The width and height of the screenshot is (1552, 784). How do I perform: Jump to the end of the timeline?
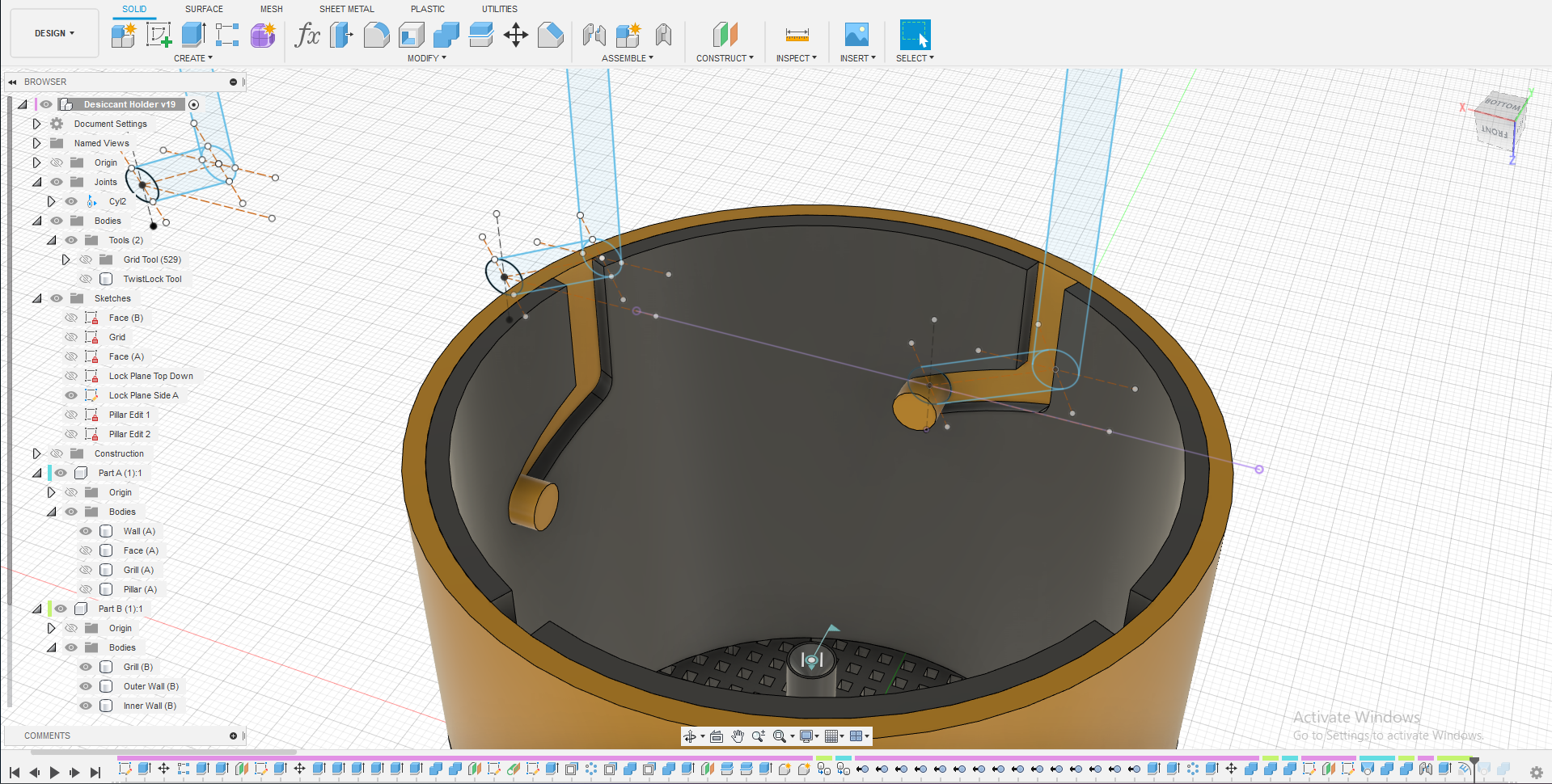tap(96, 772)
